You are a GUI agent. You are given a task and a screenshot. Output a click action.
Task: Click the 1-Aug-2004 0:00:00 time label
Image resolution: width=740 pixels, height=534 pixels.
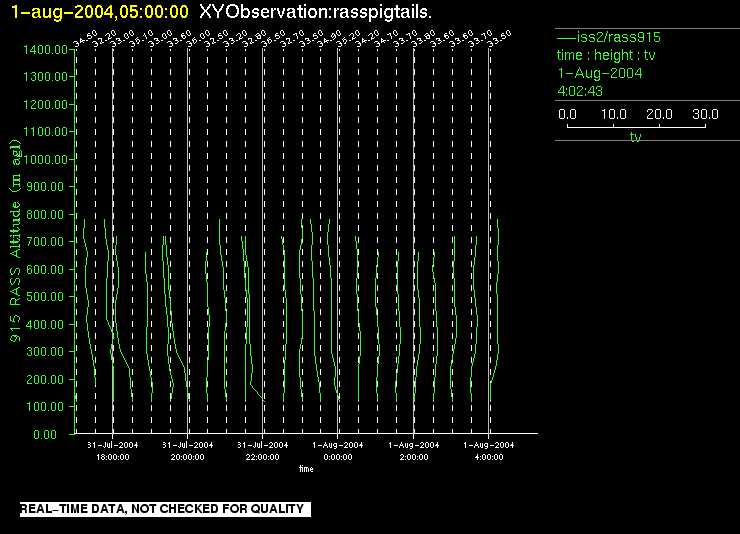338,451
